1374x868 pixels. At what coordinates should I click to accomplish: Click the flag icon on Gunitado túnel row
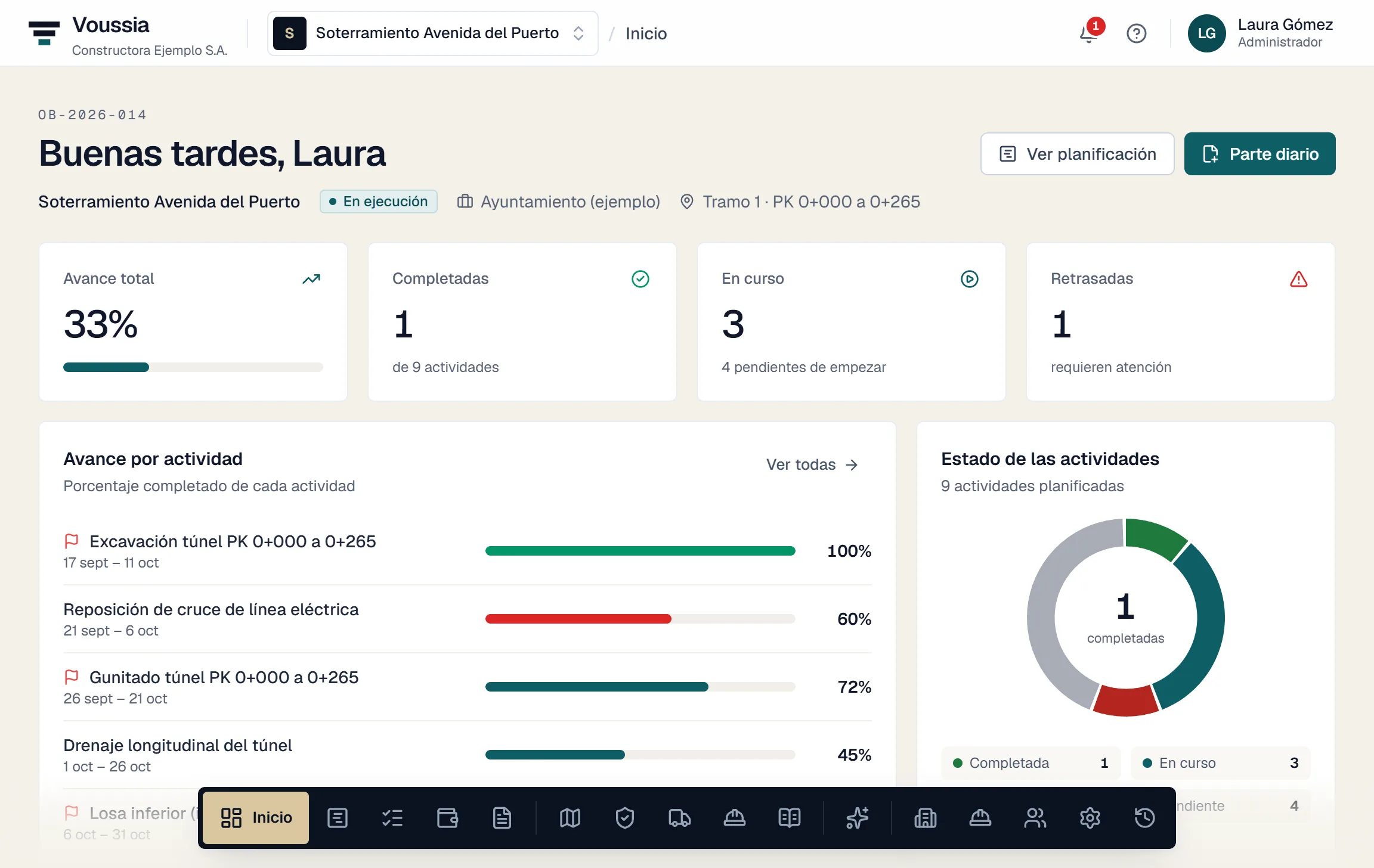pyautogui.click(x=72, y=677)
